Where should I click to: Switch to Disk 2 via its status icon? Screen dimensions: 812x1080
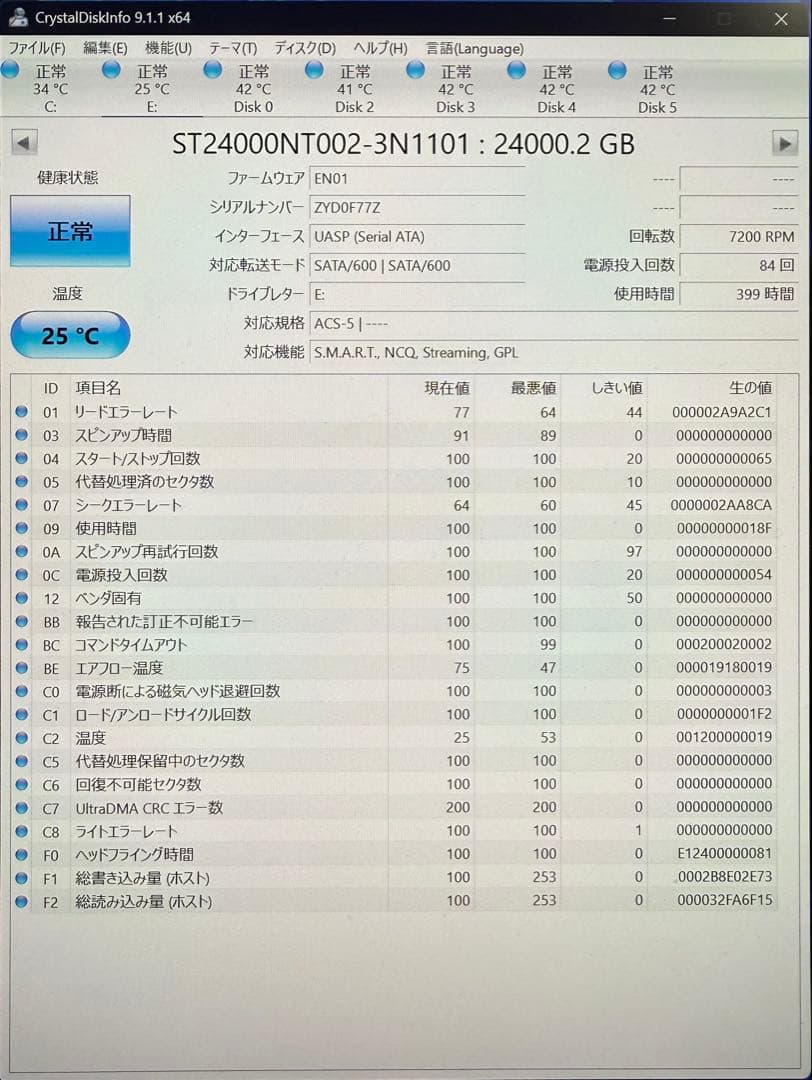point(313,70)
